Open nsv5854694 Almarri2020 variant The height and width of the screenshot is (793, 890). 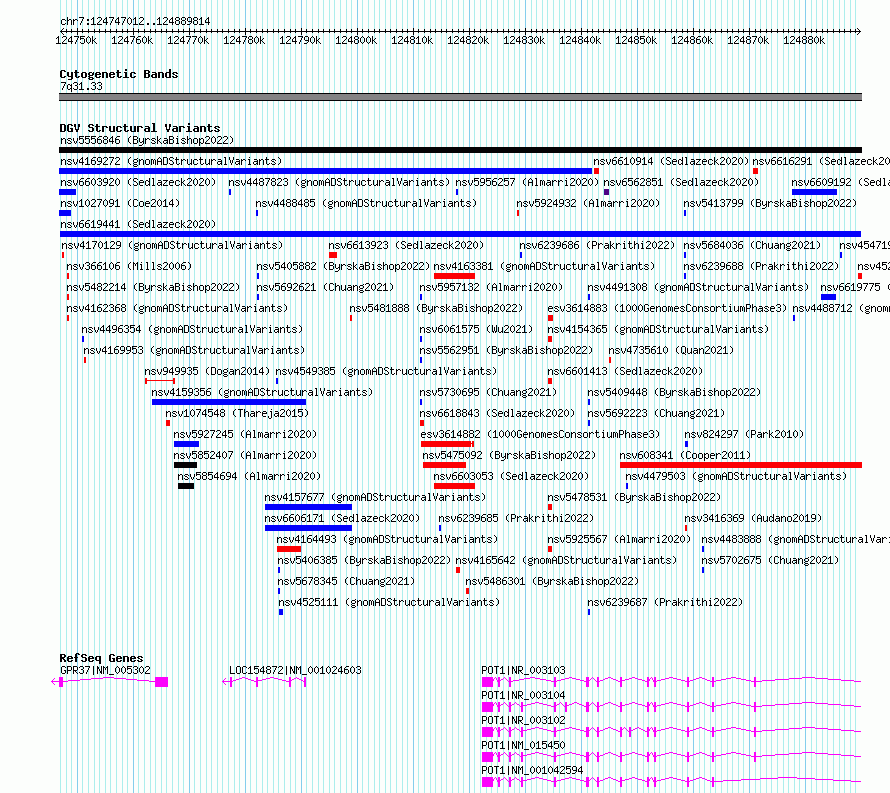(x=249, y=476)
